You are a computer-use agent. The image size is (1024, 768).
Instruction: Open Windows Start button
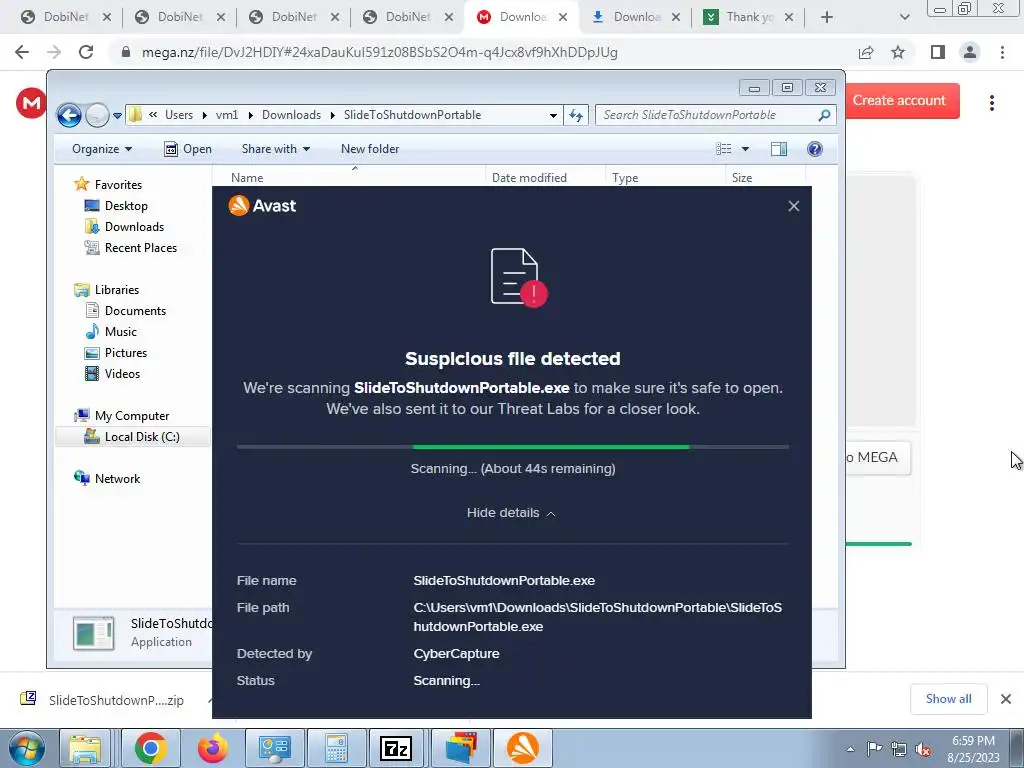coord(26,748)
